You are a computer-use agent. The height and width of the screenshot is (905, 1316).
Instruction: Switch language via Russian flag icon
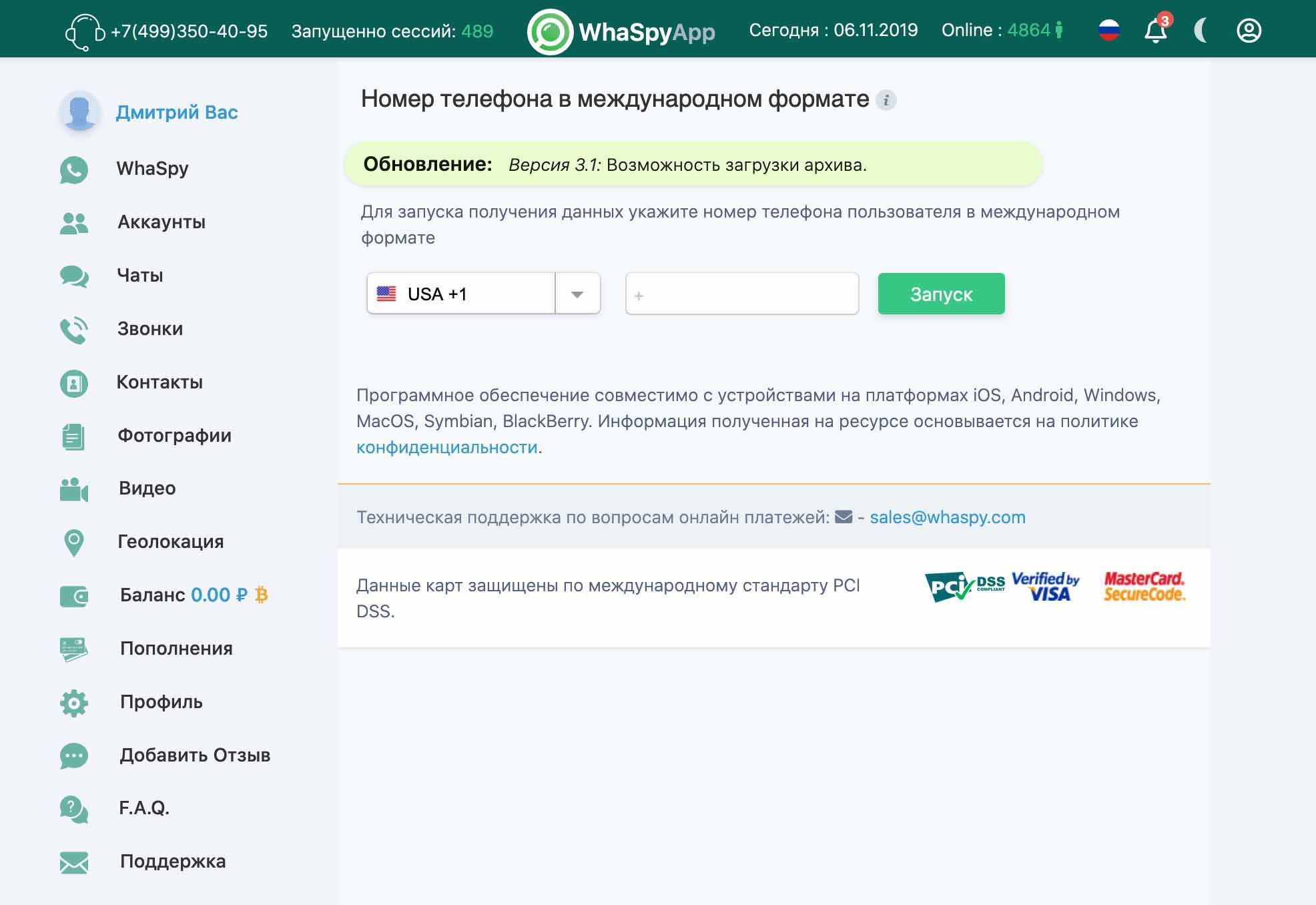coord(1109,30)
